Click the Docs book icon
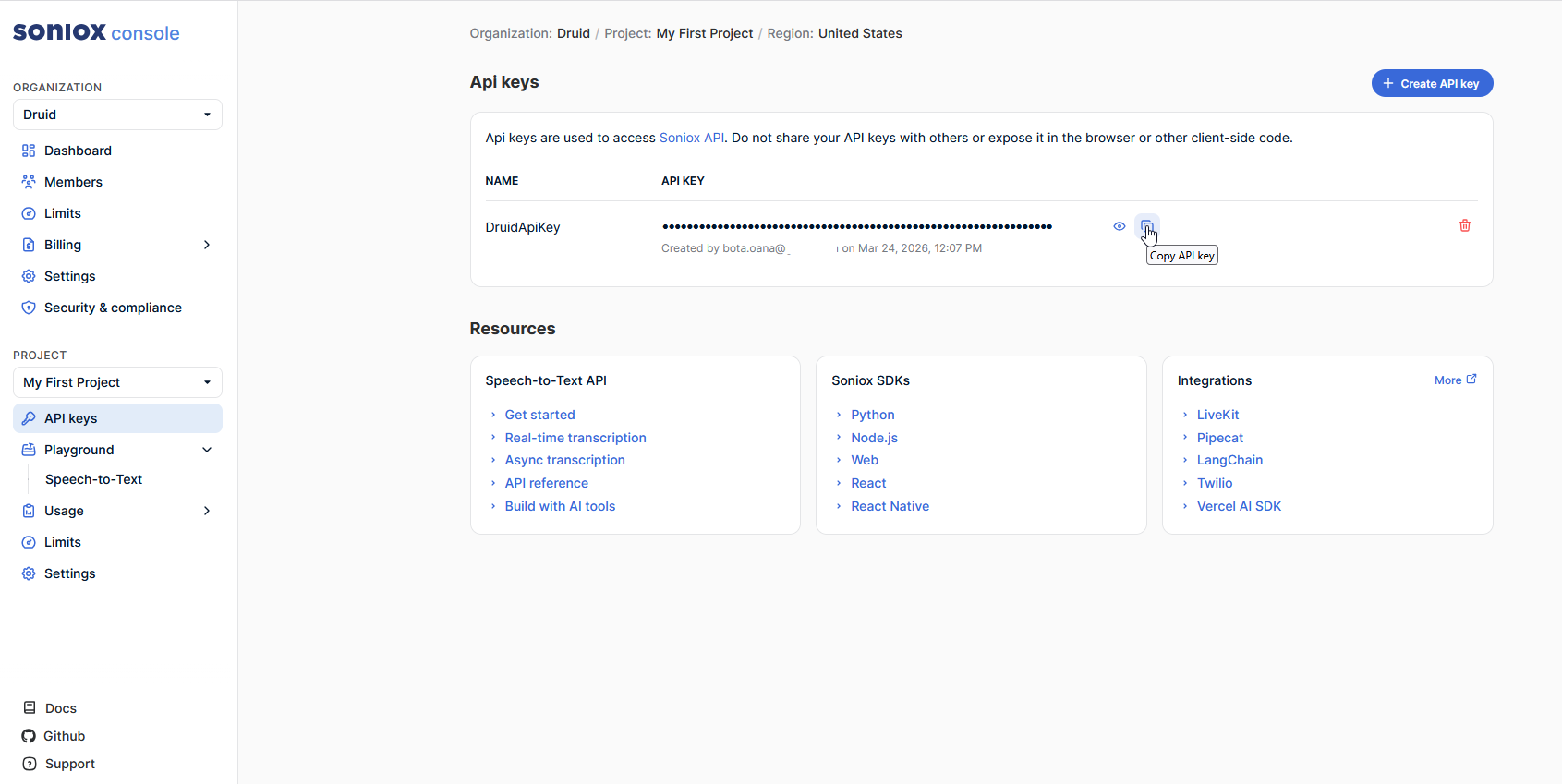The height and width of the screenshot is (784, 1562). [30, 708]
